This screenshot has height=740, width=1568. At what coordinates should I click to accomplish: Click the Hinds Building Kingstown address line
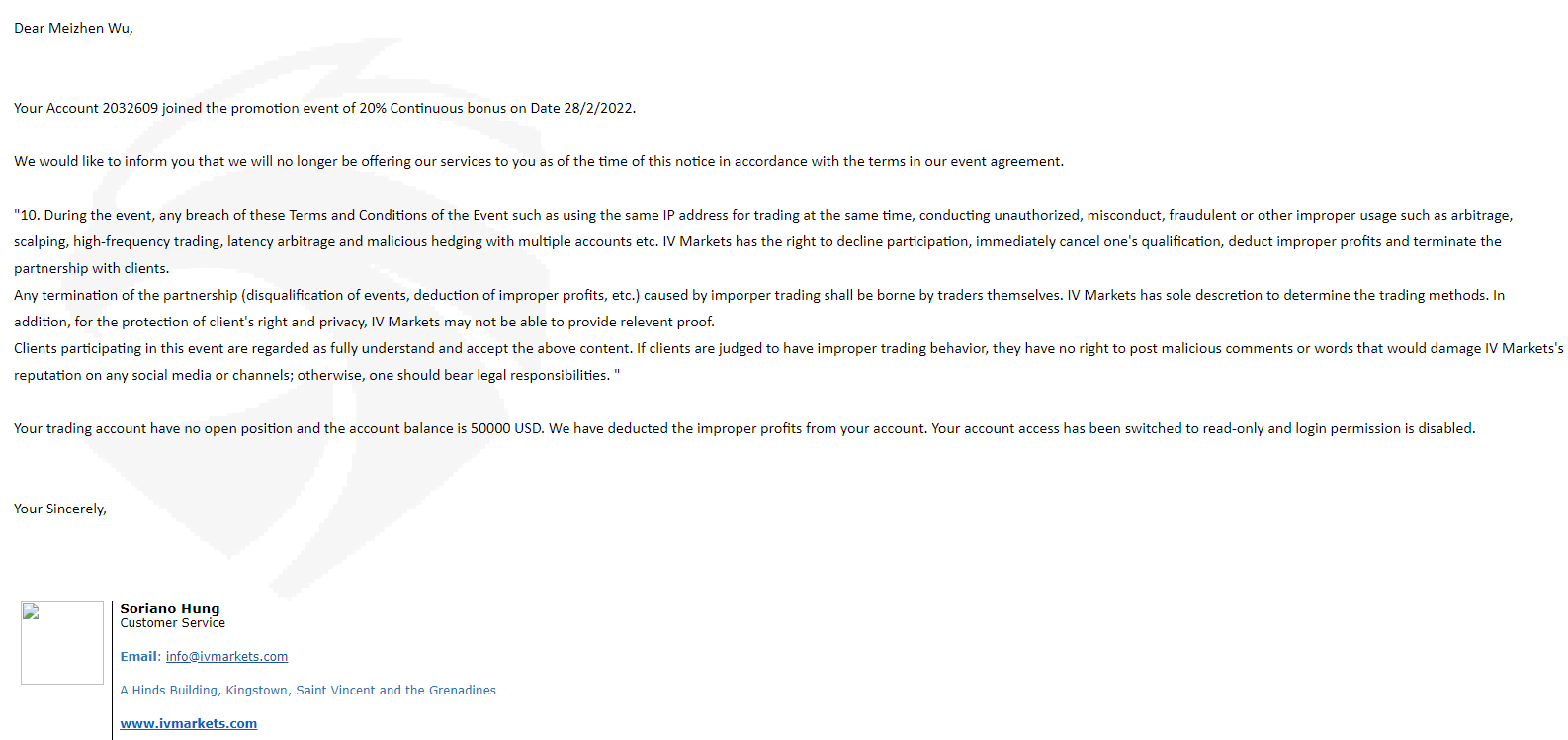tap(308, 691)
